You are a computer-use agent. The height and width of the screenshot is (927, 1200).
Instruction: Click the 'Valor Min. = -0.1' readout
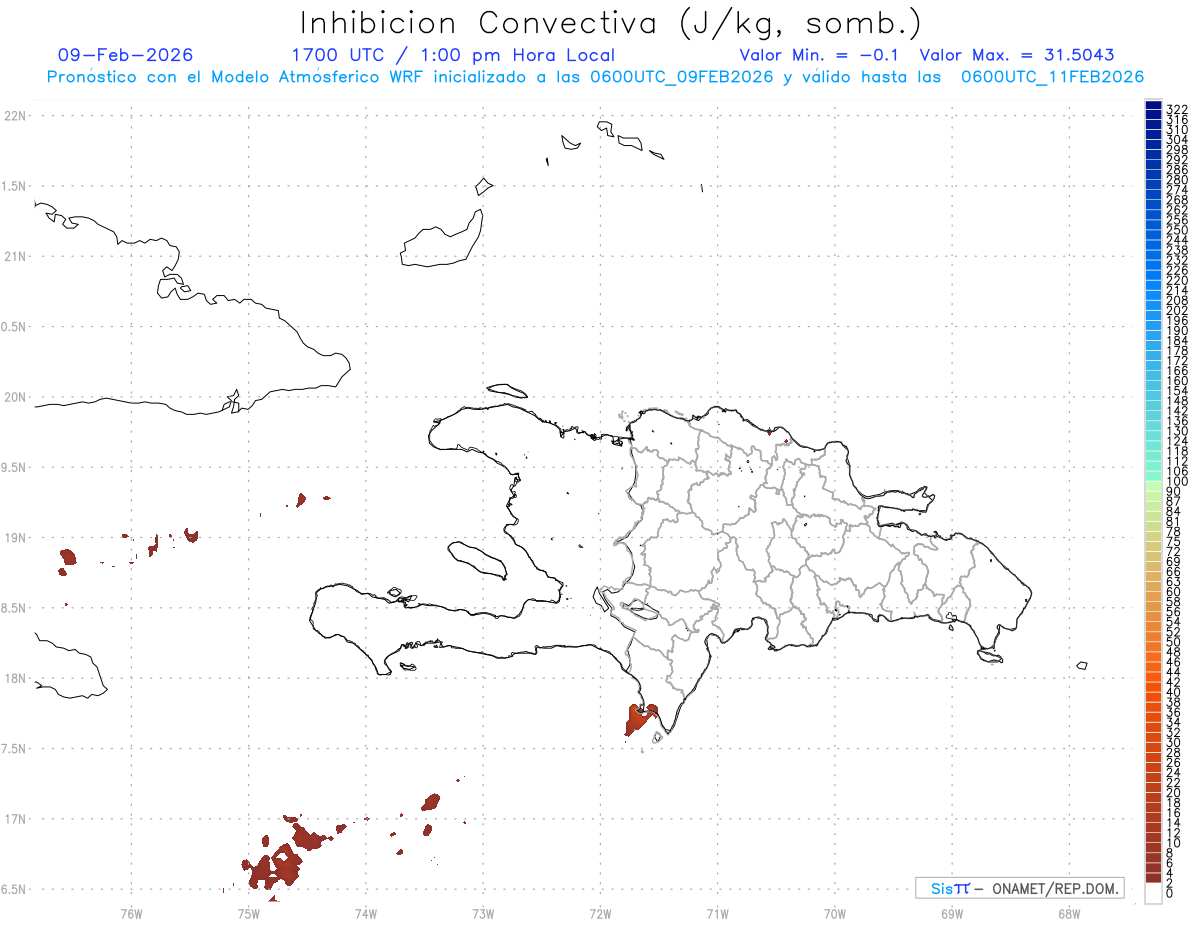(x=820, y=55)
